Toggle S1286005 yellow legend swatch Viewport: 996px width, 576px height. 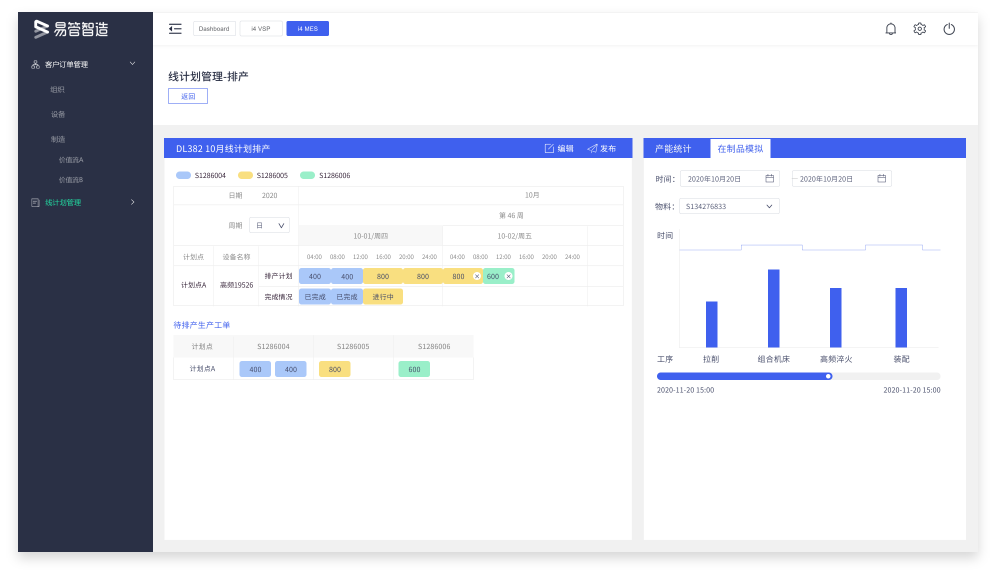[x=245, y=175]
